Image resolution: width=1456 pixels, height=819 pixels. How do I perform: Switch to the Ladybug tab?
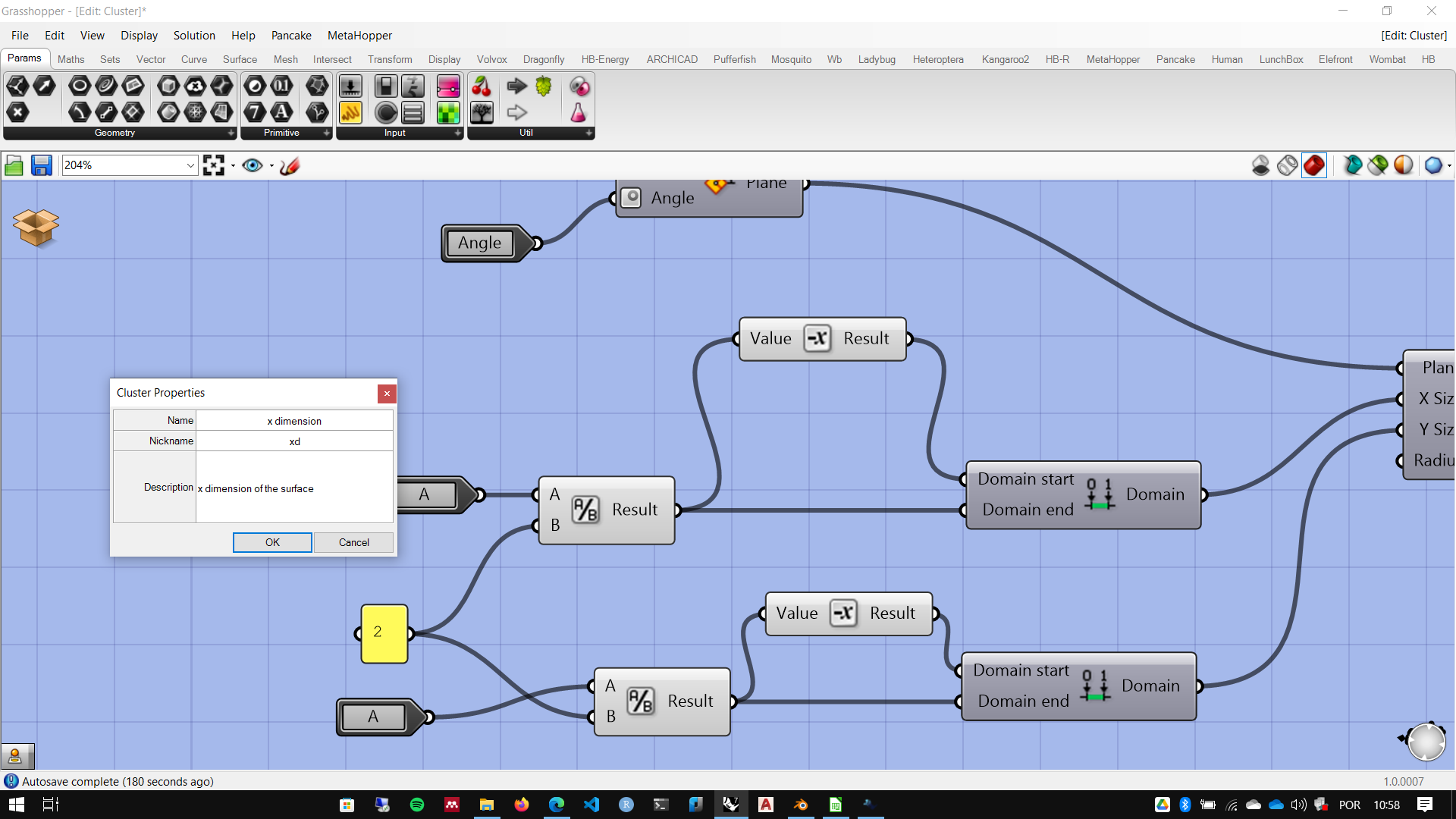[877, 59]
